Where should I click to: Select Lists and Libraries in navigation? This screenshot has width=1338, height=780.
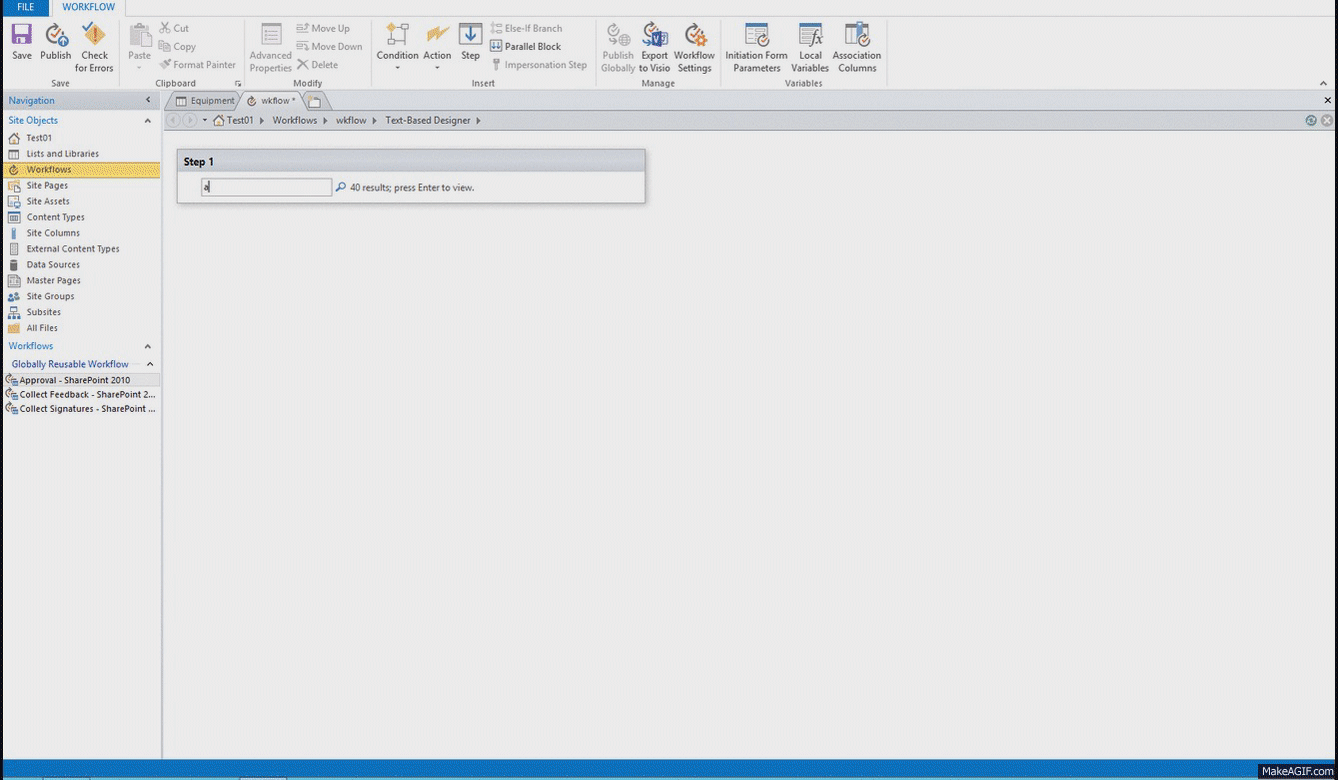pyautogui.click(x=62, y=154)
